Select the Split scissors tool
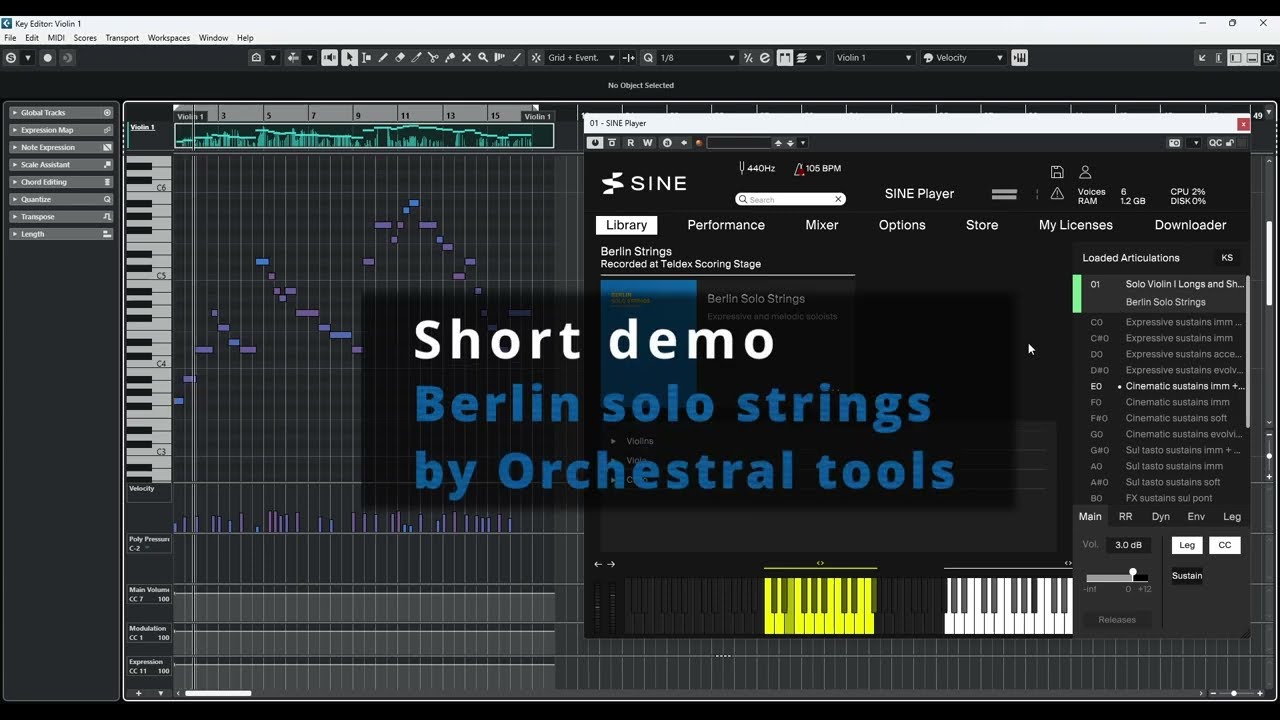Viewport: 1280px width, 720px height. coord(433,58)
